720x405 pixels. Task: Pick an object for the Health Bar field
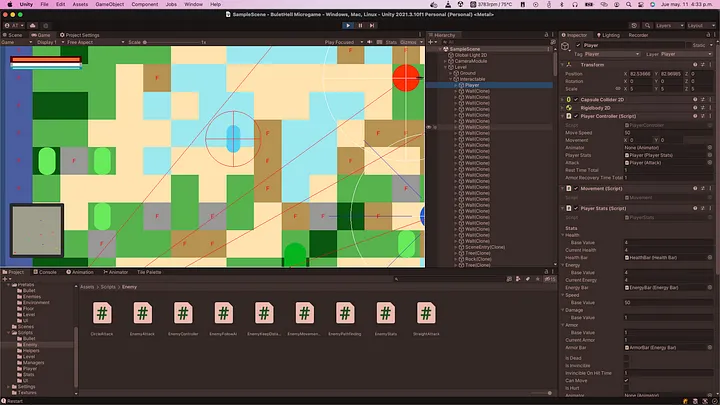[710, 258]
